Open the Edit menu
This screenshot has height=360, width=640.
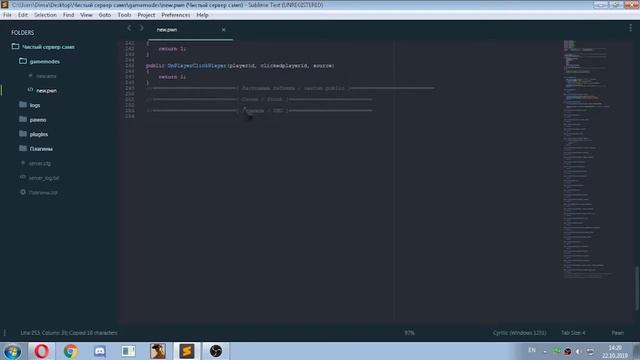(23, 15)
